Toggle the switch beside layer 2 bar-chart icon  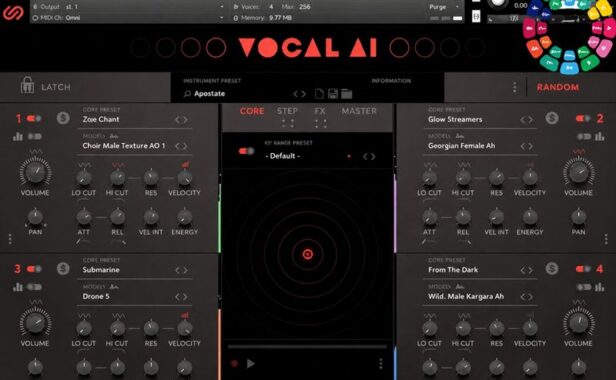point(583,136)
